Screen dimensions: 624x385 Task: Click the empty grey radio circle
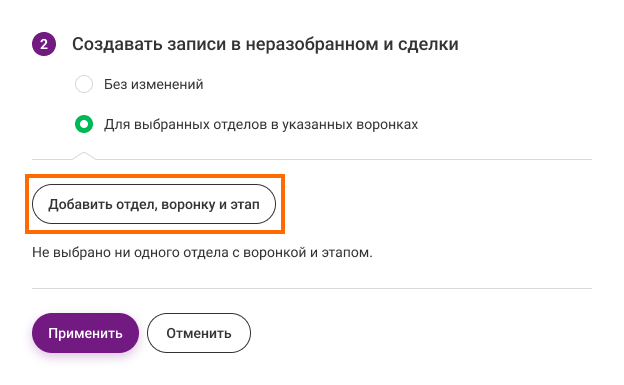tap(84, 84)
